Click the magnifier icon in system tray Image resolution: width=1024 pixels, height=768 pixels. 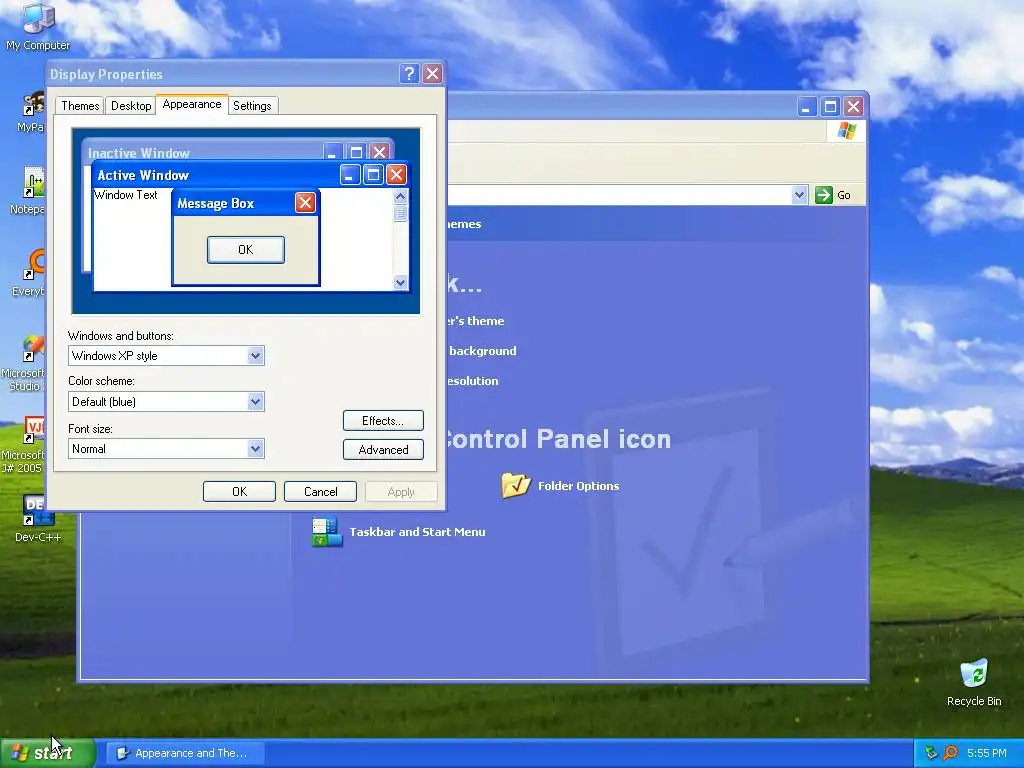coord(951,753)
